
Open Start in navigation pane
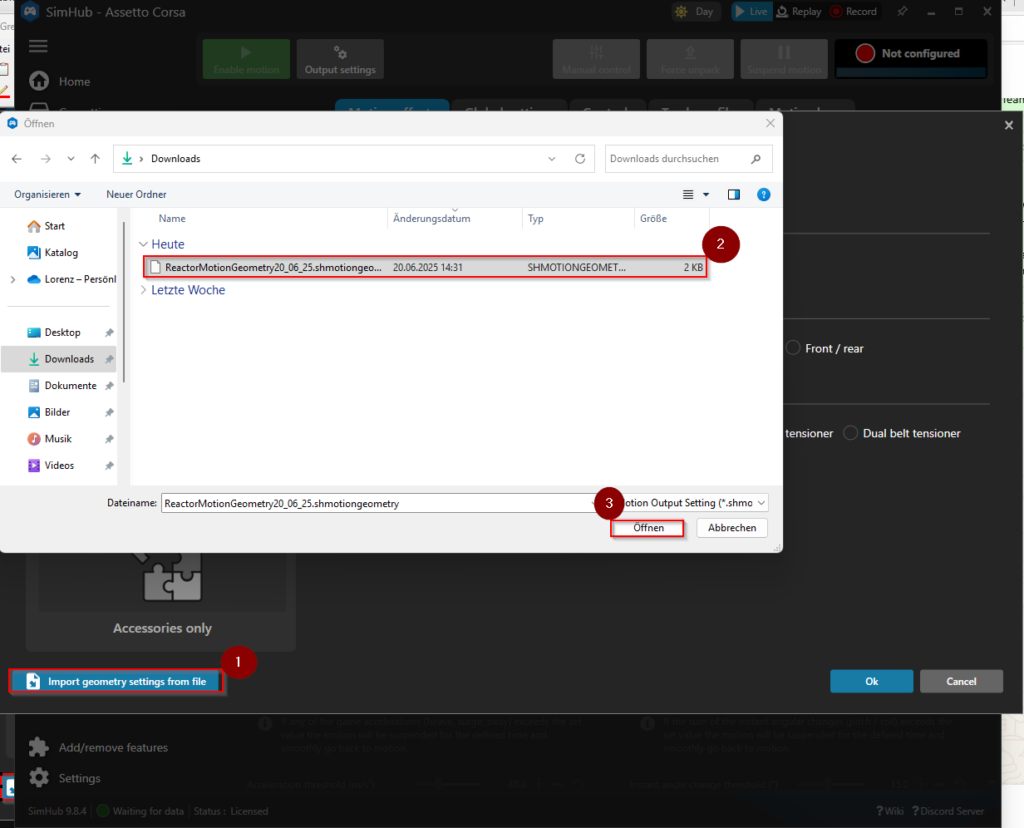(x=46, y=226)
